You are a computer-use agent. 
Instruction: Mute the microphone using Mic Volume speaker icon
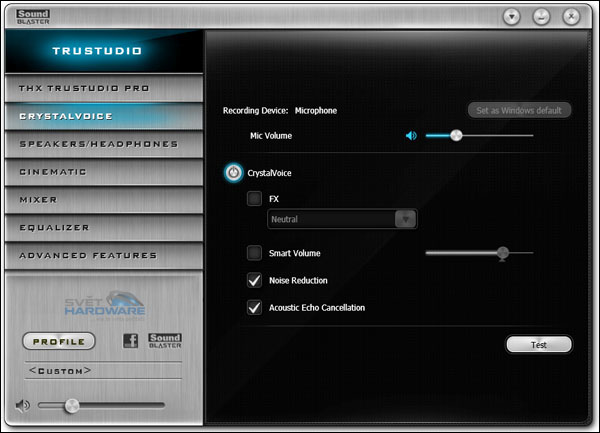(x=411, y=136)
